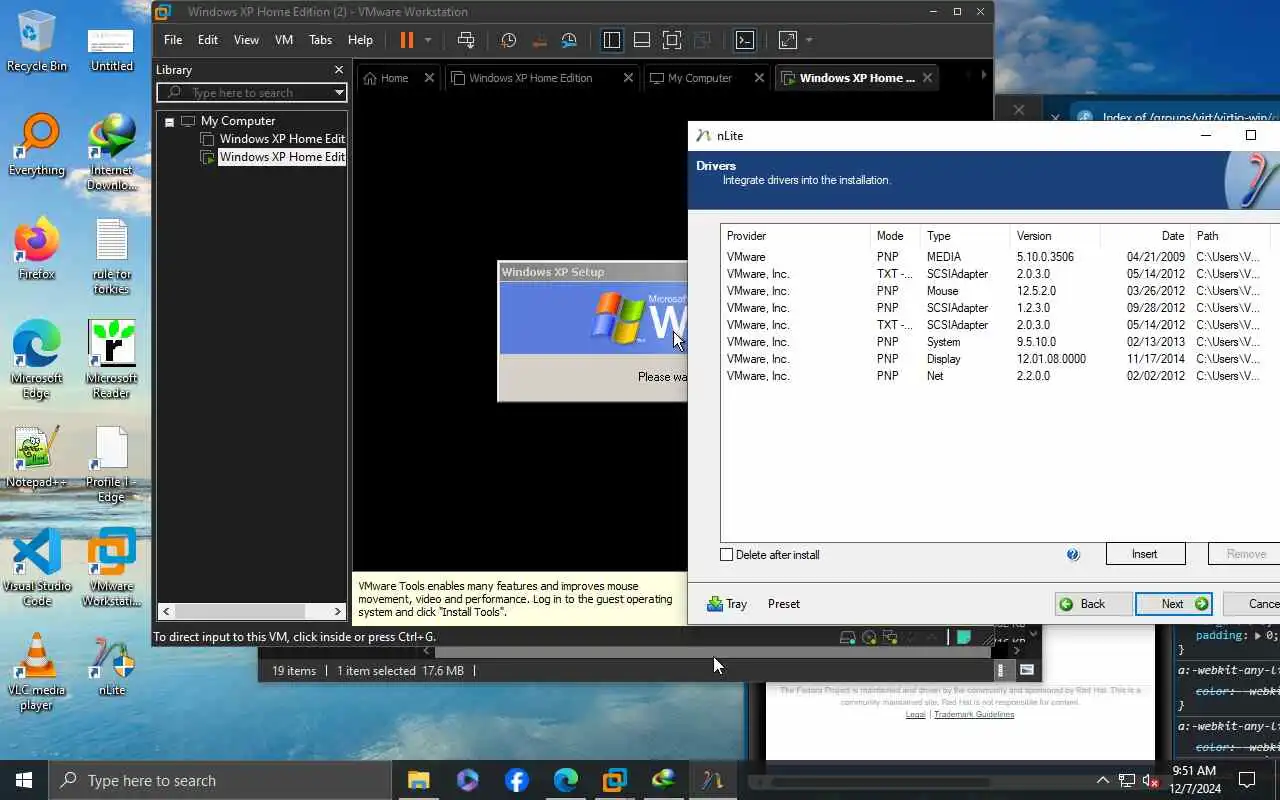The height and width of the screenshot is (800, 1280).
Task: Pause the VM using the orange pause icon
Action: point(407,40)
